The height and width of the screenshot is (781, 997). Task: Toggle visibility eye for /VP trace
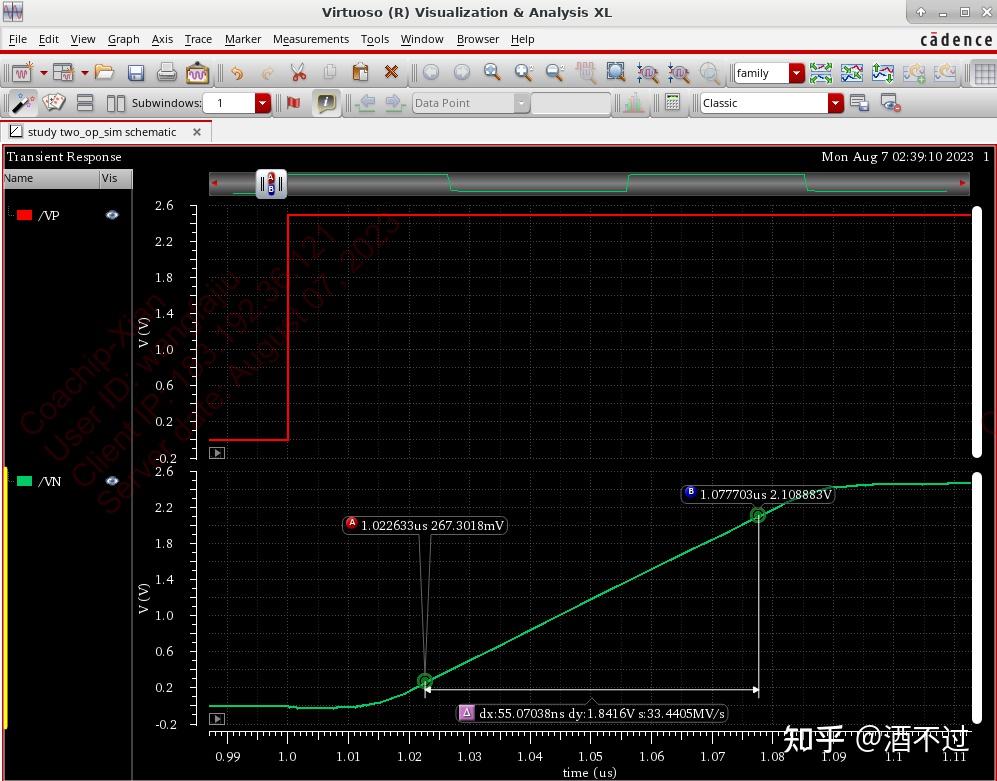point(112,215)
